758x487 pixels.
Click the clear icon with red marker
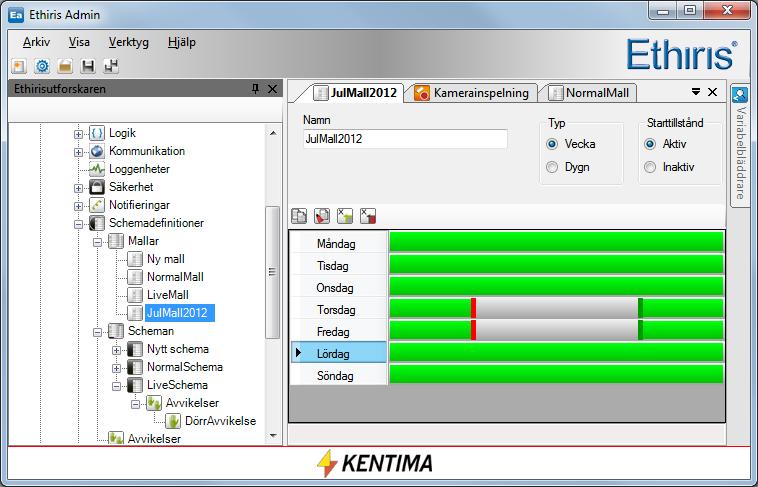pyautogui.click(x=368, y=216)
